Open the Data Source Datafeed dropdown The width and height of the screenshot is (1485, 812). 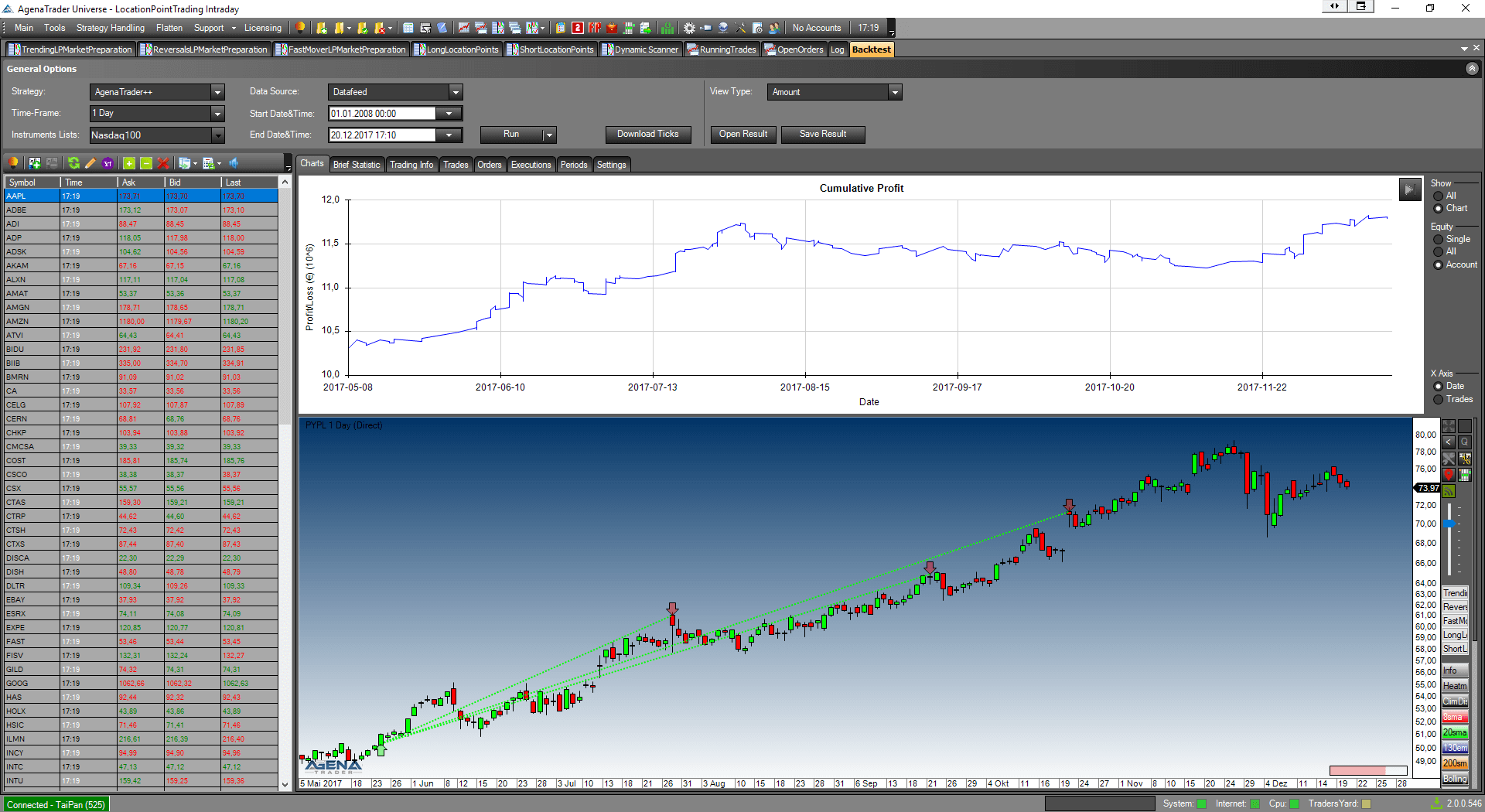click(x=456, y=92)
